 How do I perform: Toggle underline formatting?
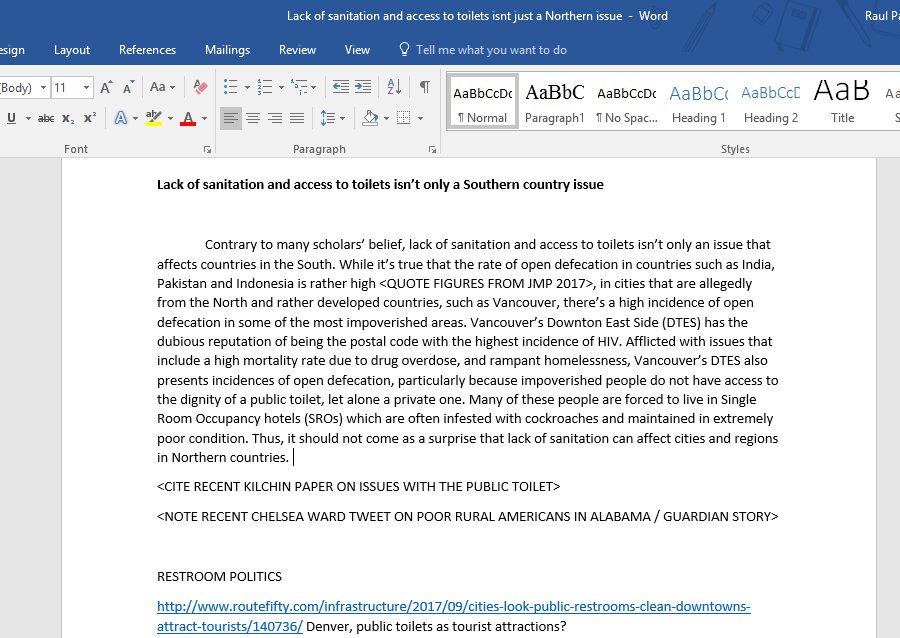pos(11,118)
